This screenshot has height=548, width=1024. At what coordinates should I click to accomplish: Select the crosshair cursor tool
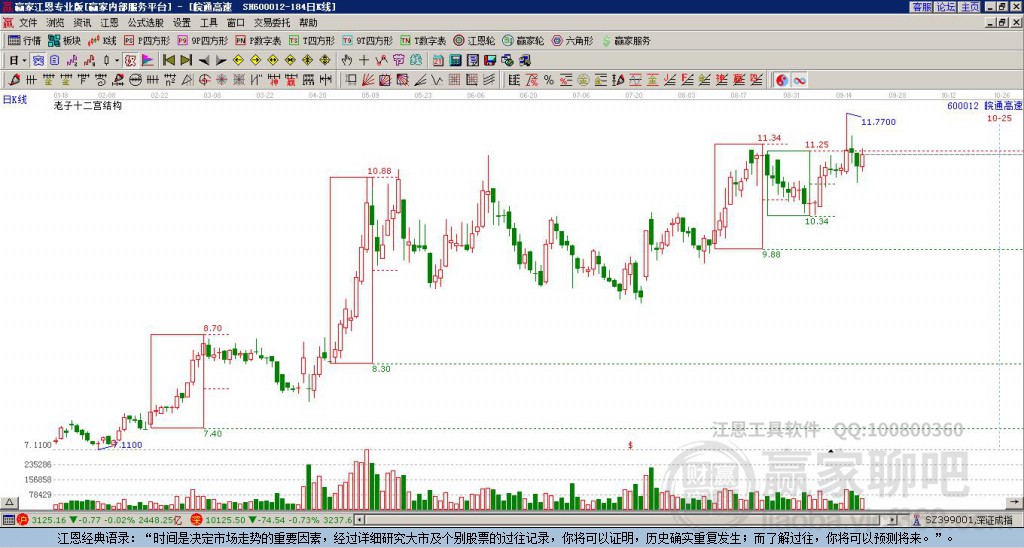tap(364, 61)
